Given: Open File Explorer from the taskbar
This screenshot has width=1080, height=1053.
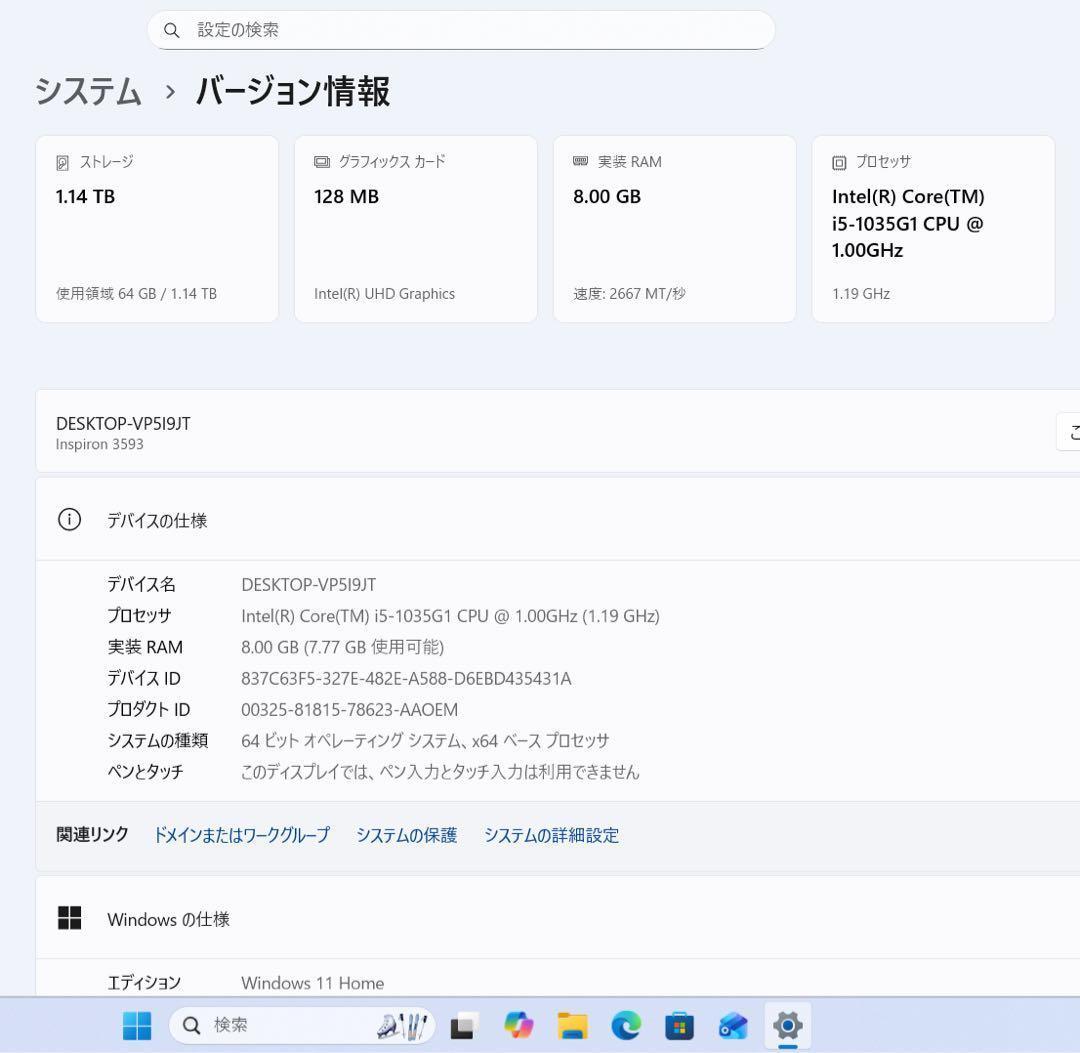Looking at the screenshot, I should point(572,1025).
